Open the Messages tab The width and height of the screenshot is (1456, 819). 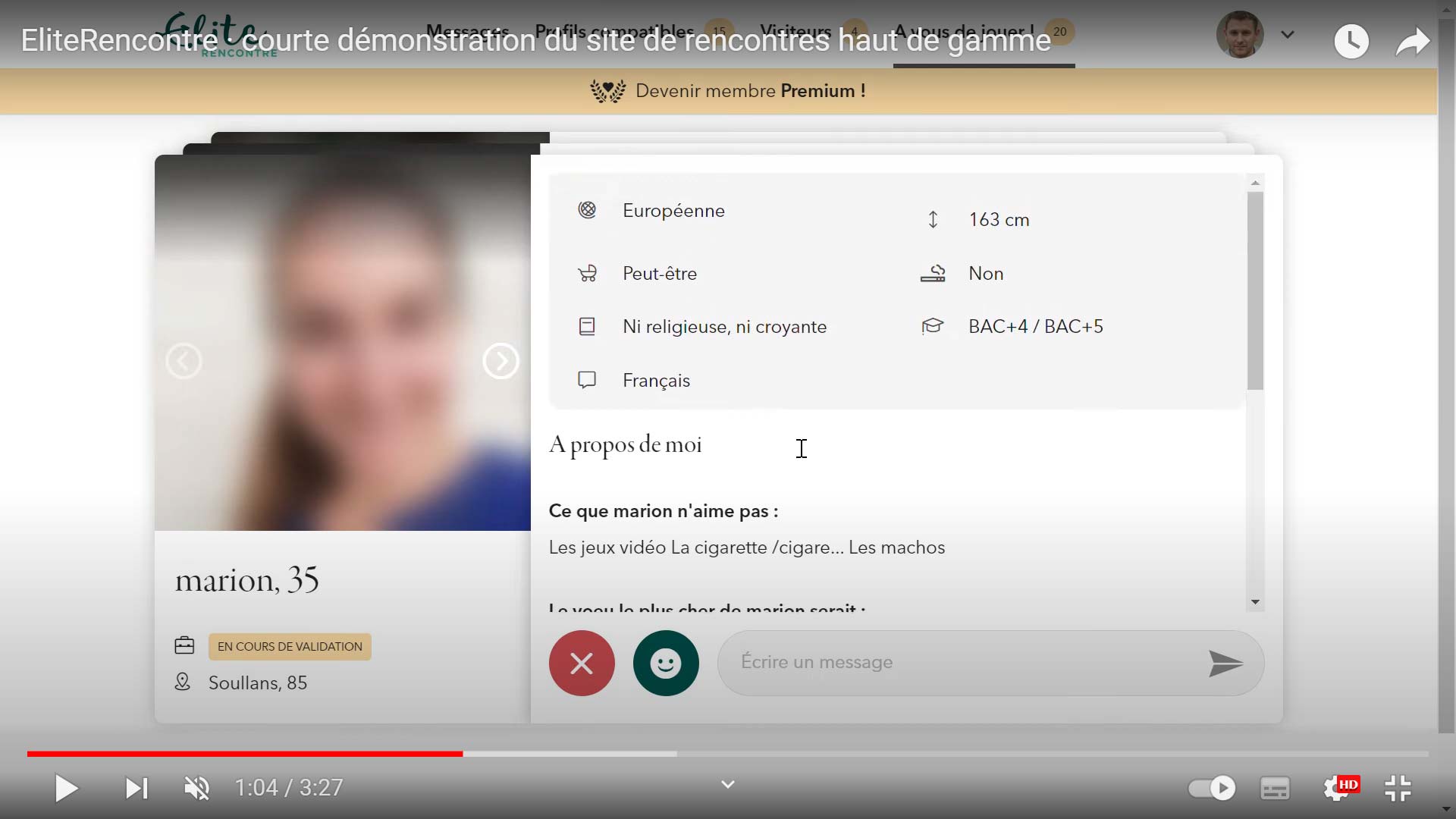pyautogui.click(x=467, y=32)
